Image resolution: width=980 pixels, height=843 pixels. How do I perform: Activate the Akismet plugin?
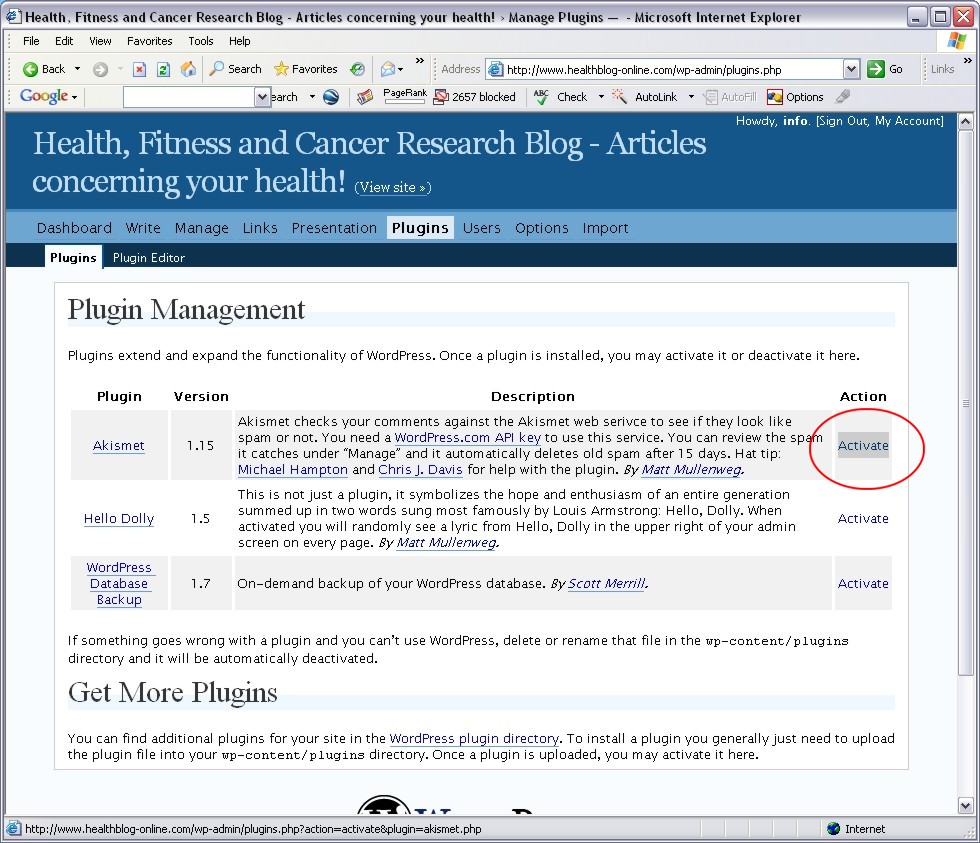tap(862, 445)
